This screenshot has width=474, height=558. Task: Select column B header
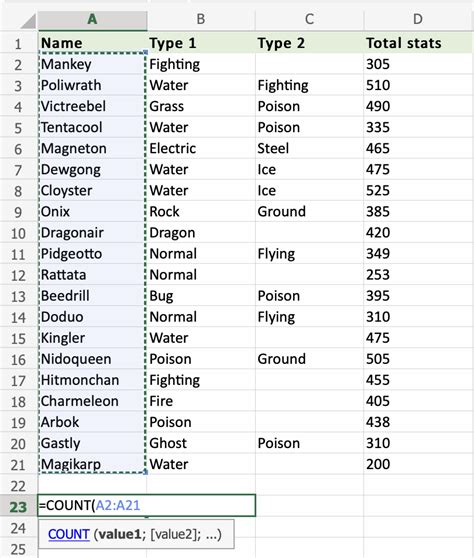pyautogui.click(x=201, y=20)
